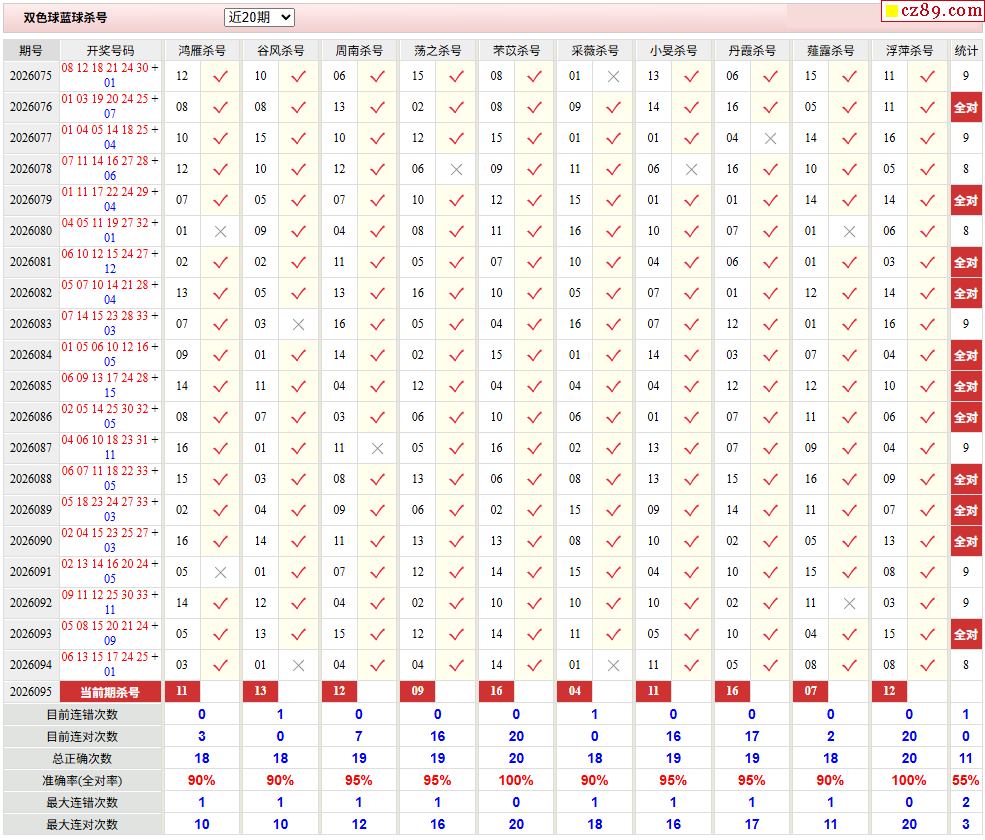Click the 目前连错次数 row label
Viewport: 985px width, 840px height.
pos(82,714)
